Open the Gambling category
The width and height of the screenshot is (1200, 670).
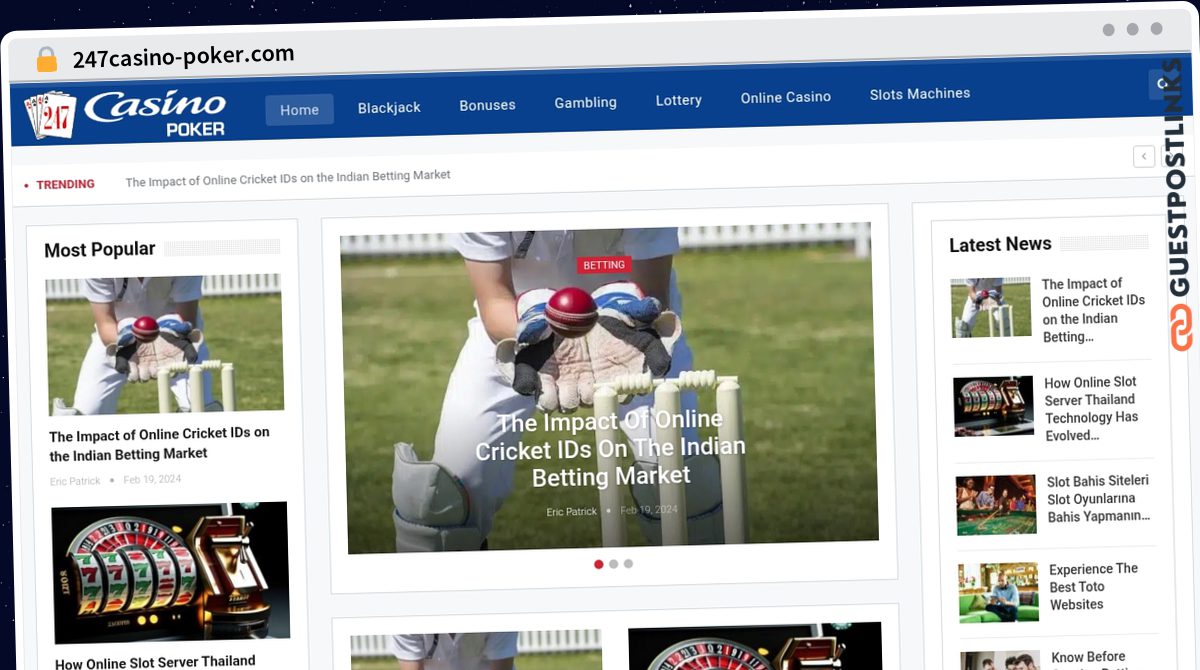coord(585,102)
